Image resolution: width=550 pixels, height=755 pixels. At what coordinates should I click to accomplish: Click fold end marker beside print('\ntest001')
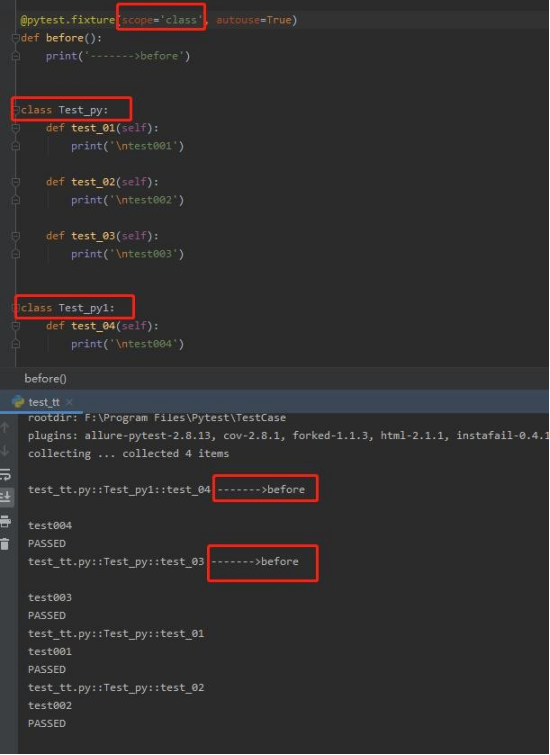pos(15,146)
